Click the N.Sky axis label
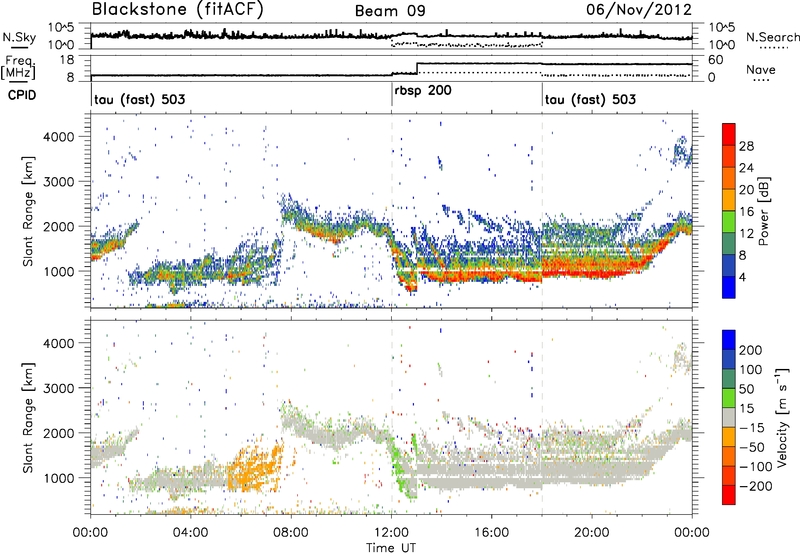The height and width of the screenshot is (554, 800). coord(19,37)
